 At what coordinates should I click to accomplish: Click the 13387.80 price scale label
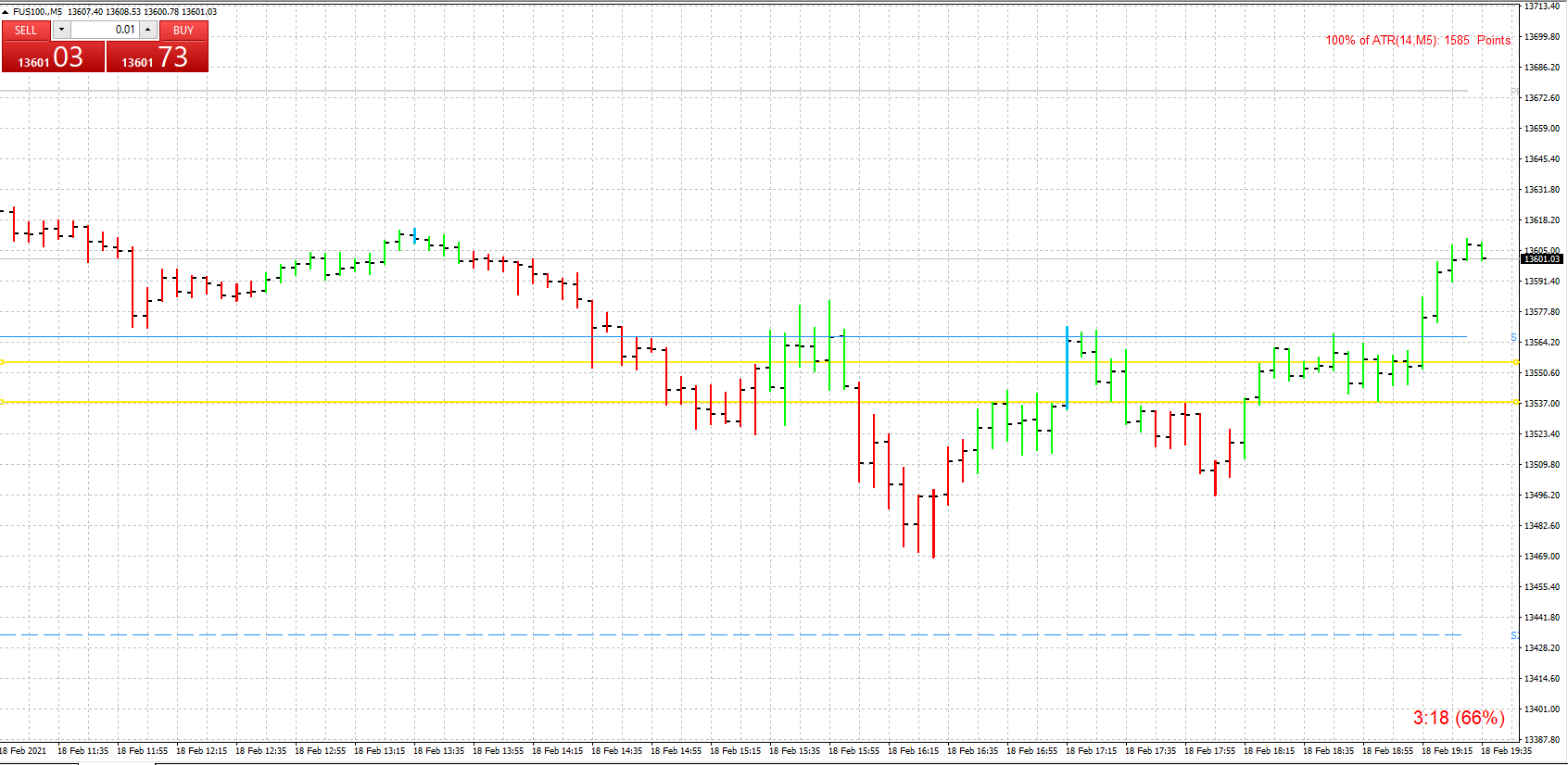[1542, 740]
